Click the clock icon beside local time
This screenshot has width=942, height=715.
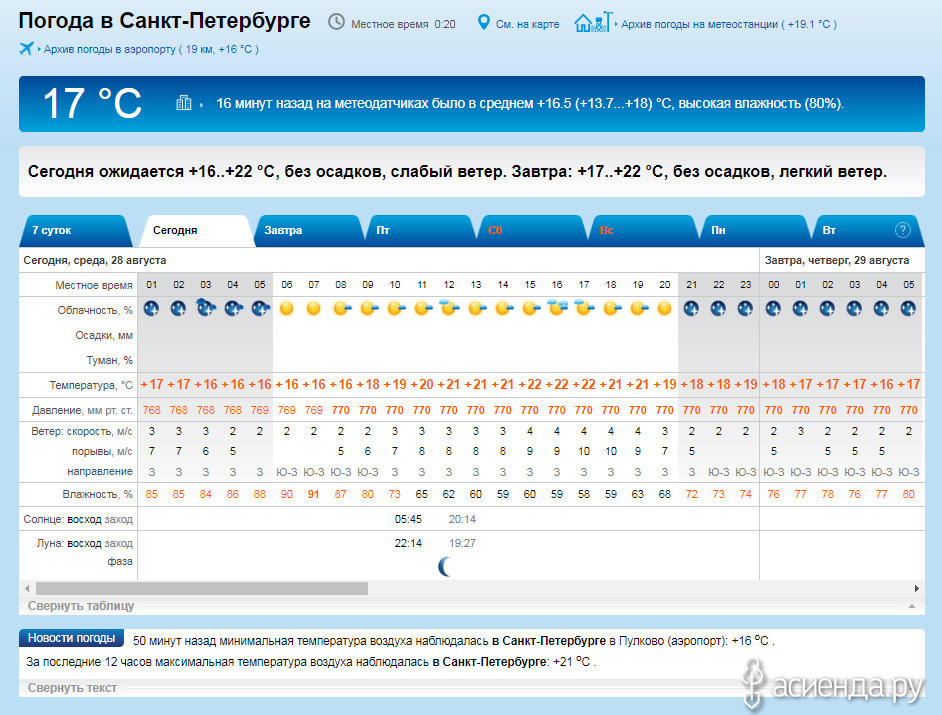(336, 22)
